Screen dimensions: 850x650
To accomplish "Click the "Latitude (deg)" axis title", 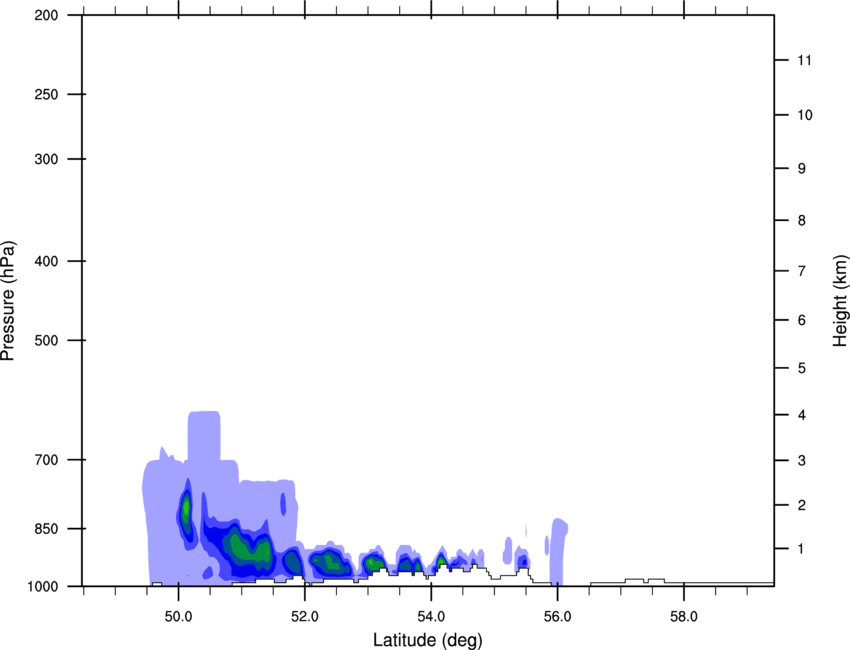I will pyautogui.click(x=427, y=639).
